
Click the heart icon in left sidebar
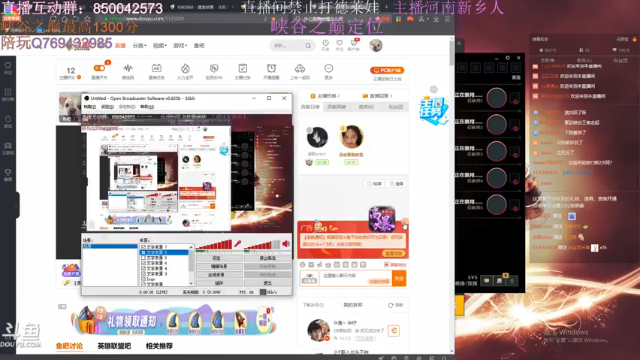point(8,65)
